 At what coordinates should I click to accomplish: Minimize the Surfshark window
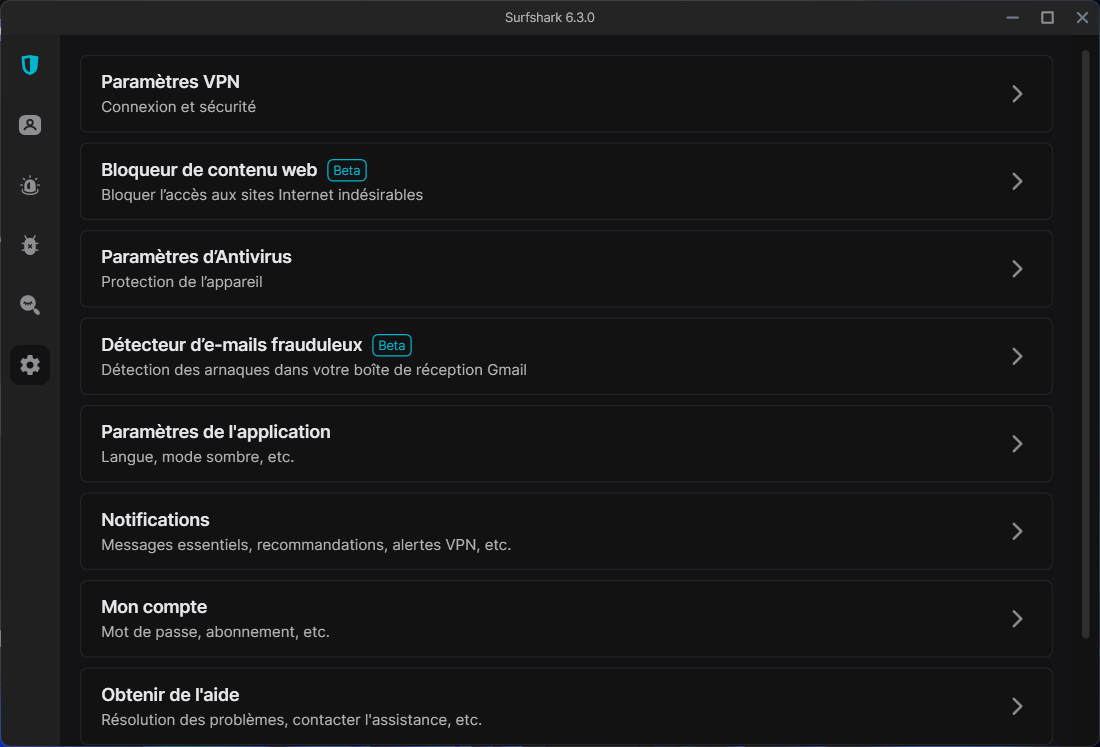(x=1013, y=17)
